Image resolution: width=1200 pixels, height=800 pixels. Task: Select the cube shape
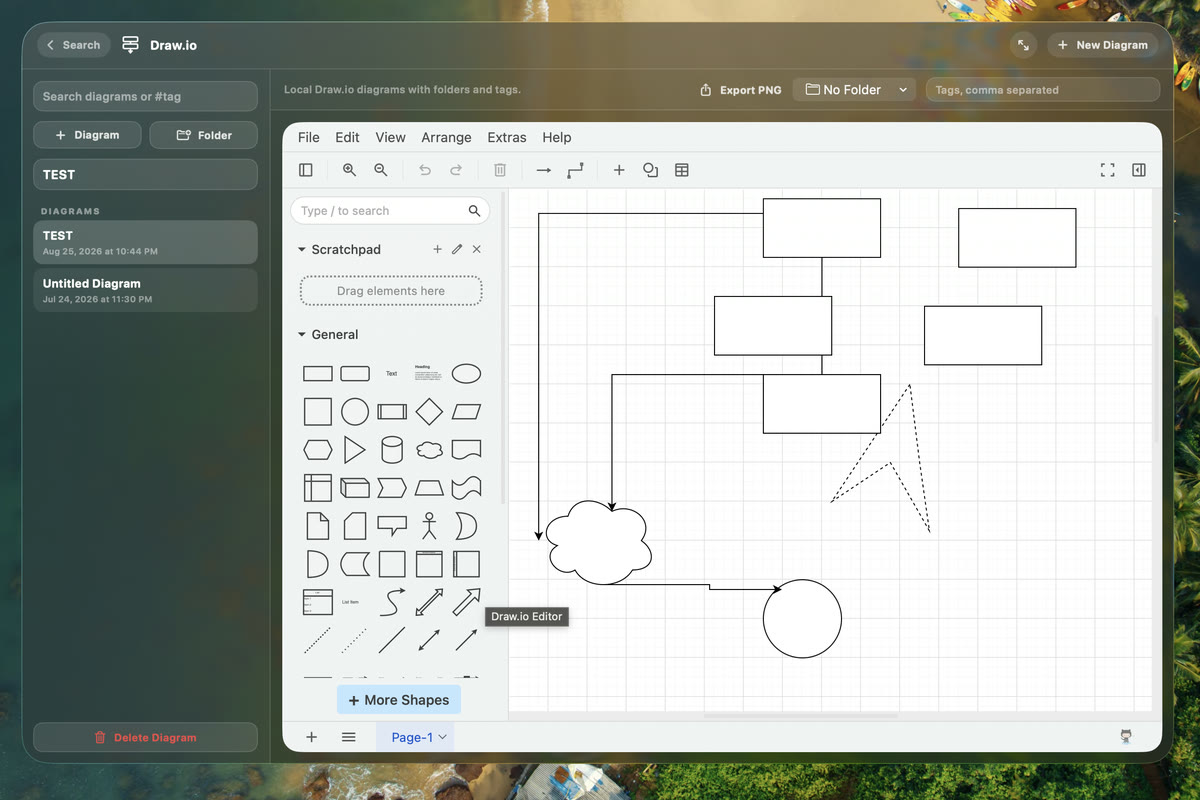(355, 488)
